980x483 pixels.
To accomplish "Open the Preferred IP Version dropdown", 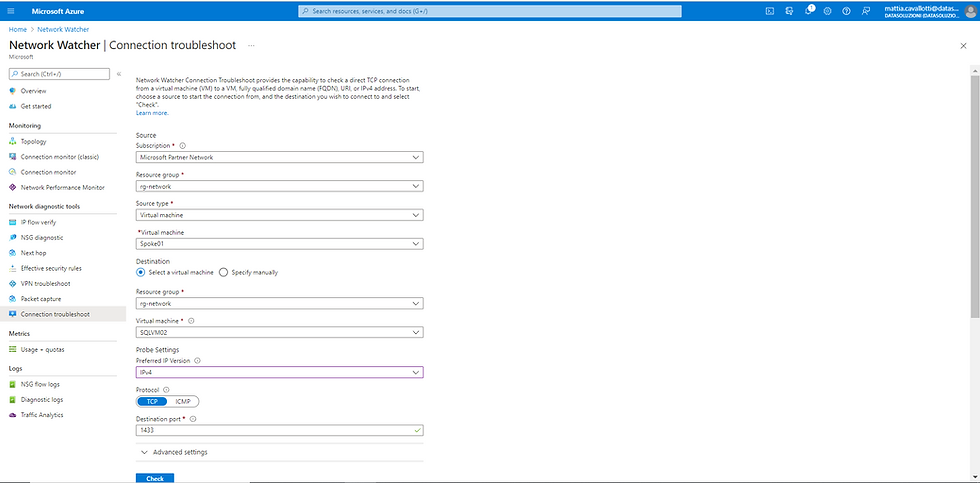I will pos(279,372).
